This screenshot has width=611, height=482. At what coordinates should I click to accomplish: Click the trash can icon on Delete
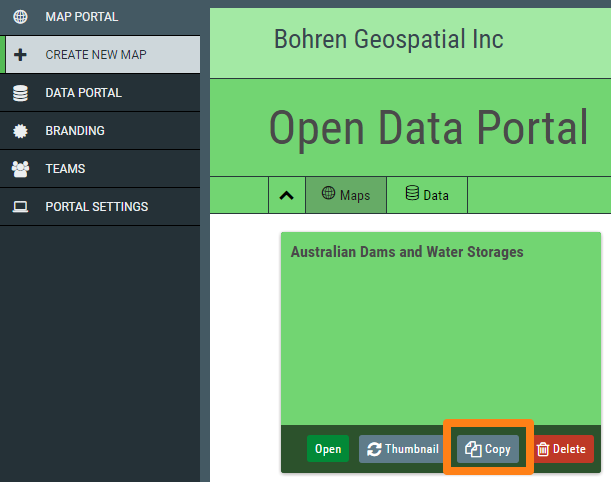[x=543, y=449]
